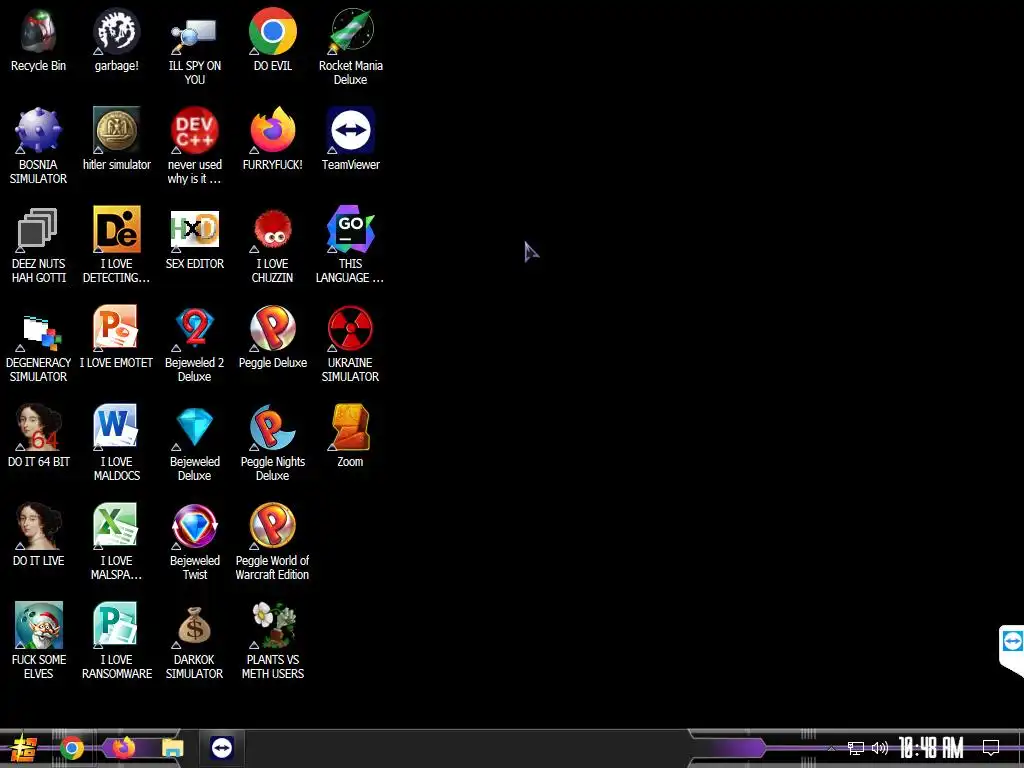Image resolution: width=1024 pixels, height=768 pixels.
Task: Select the "DARKOK SIMULATOR" money bag icon
Action: [194, 626]
